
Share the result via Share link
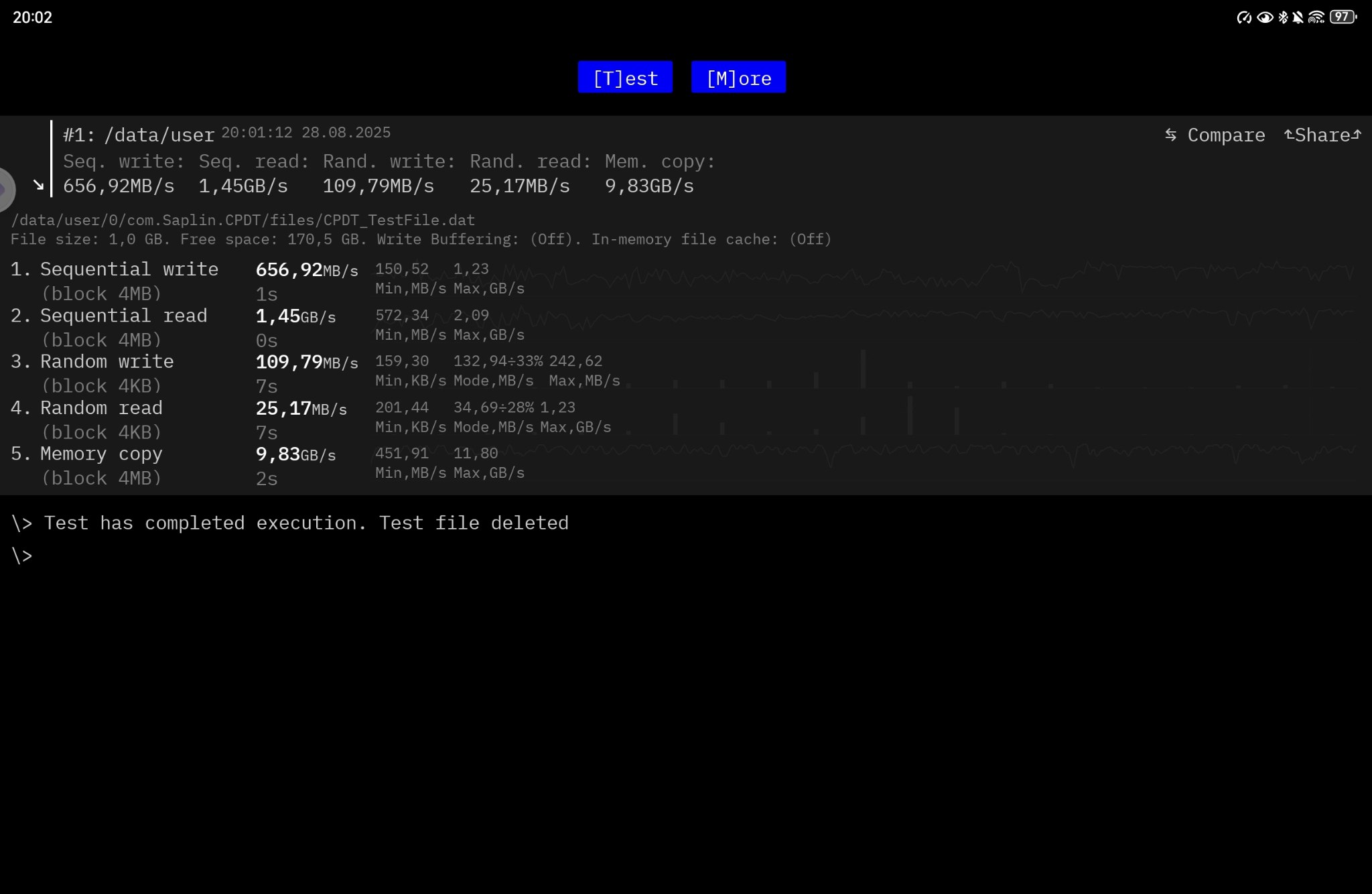click(x=1322, y=135)
